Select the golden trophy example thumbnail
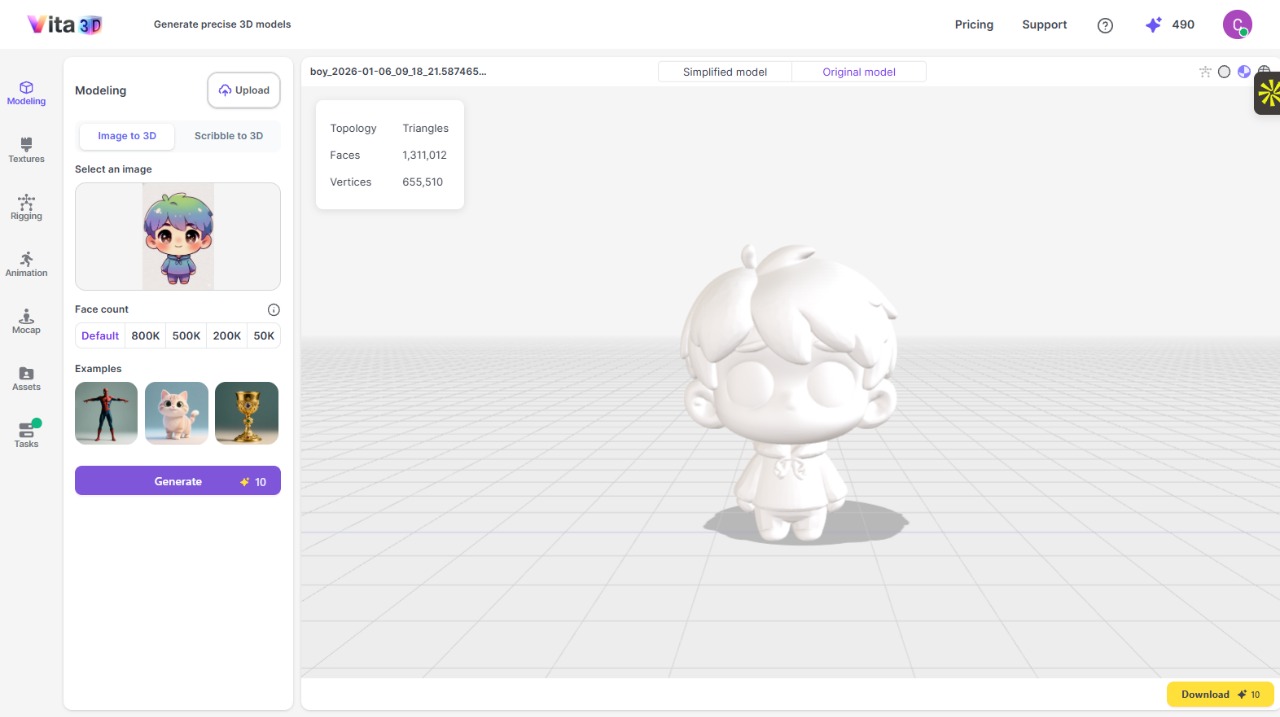The image size is (1280, 717). pyautogui.click(x=247, y=413)
